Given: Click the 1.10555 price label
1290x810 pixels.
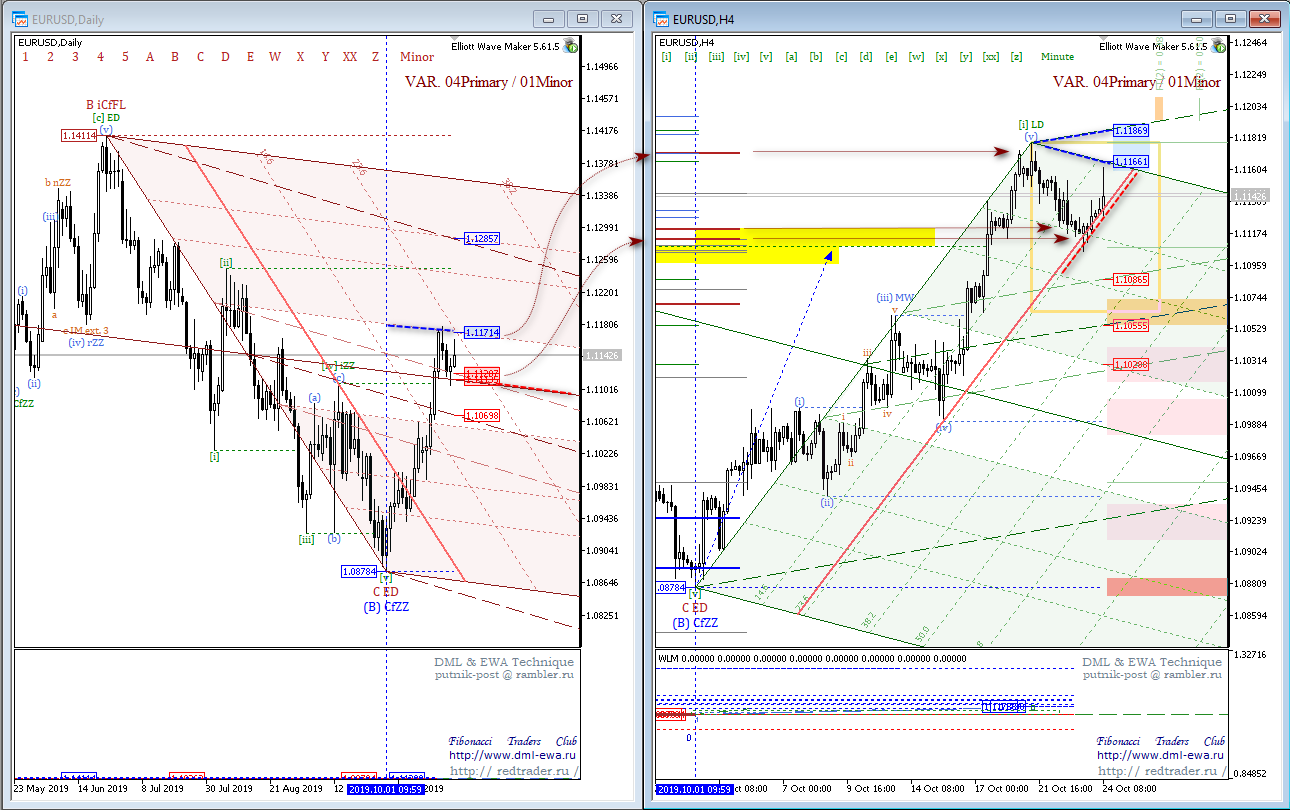Looking at the screenshot, I should (1131, 326).
